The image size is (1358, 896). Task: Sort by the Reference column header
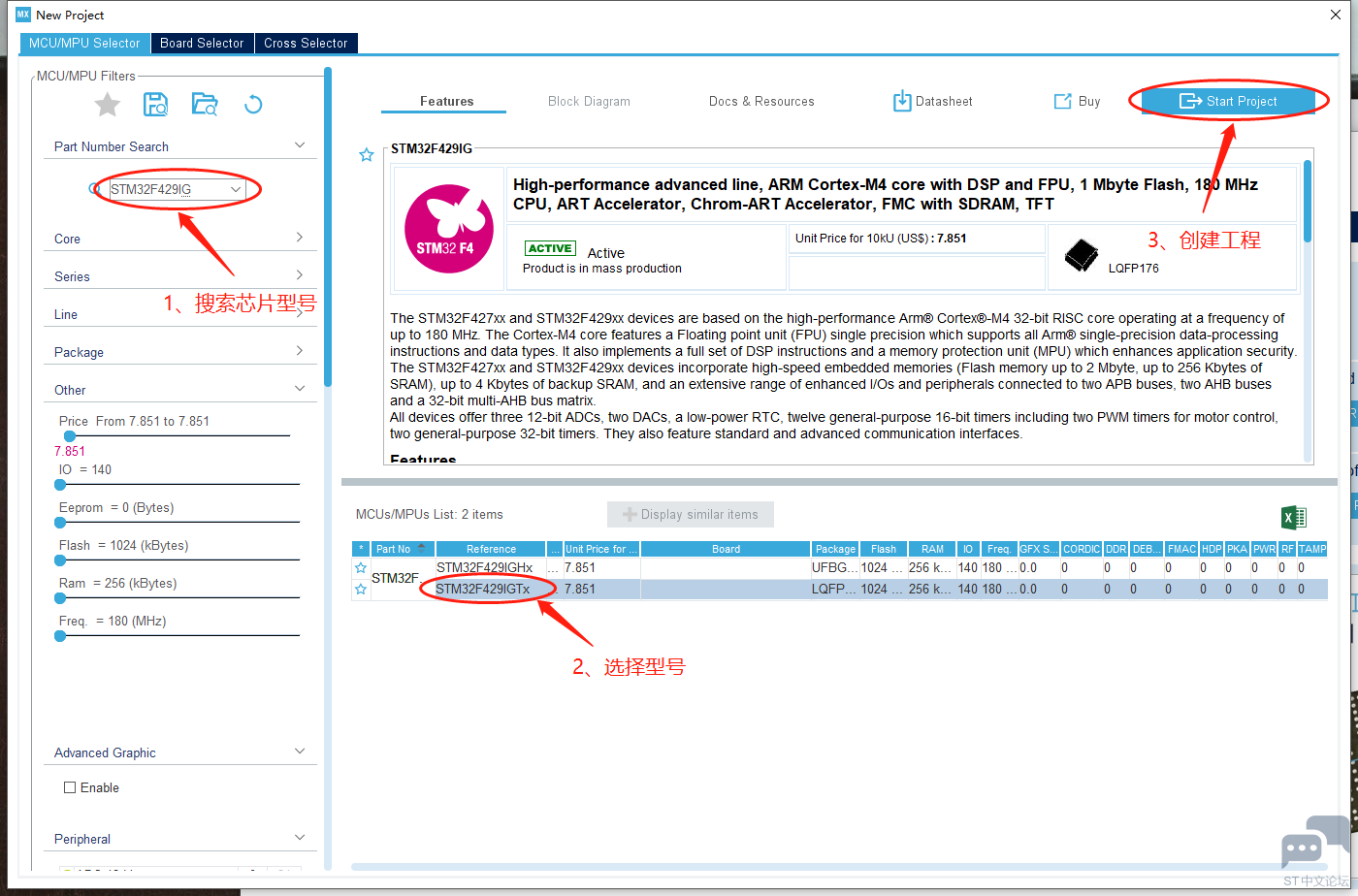pyautogui.click(x=491, y=549)
